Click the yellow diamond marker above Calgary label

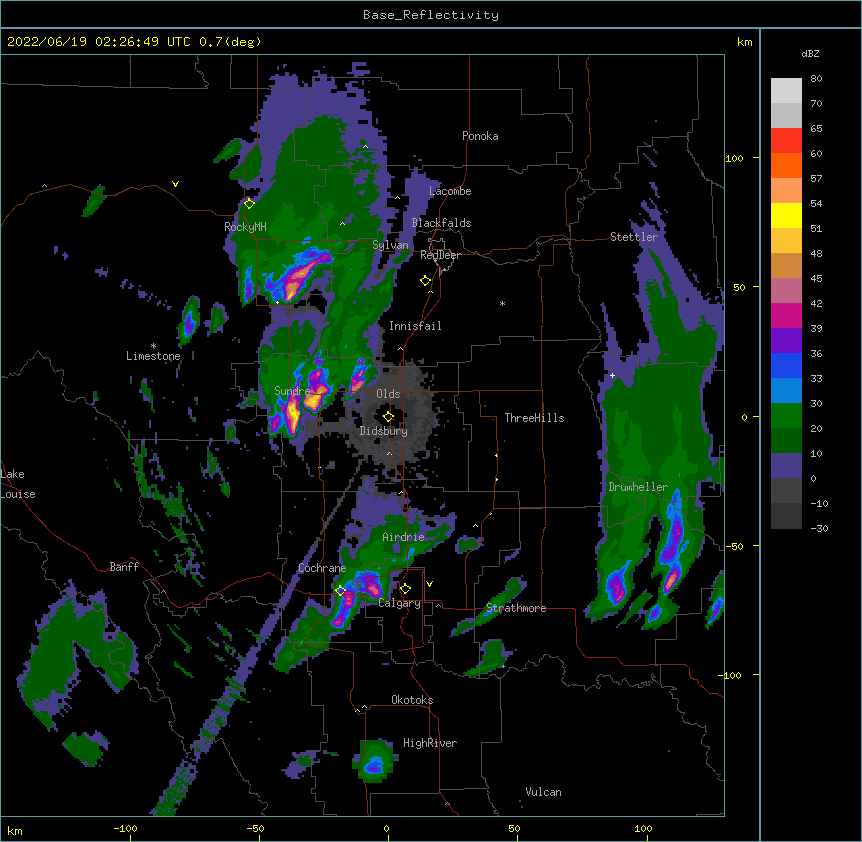tap(405, 589)
